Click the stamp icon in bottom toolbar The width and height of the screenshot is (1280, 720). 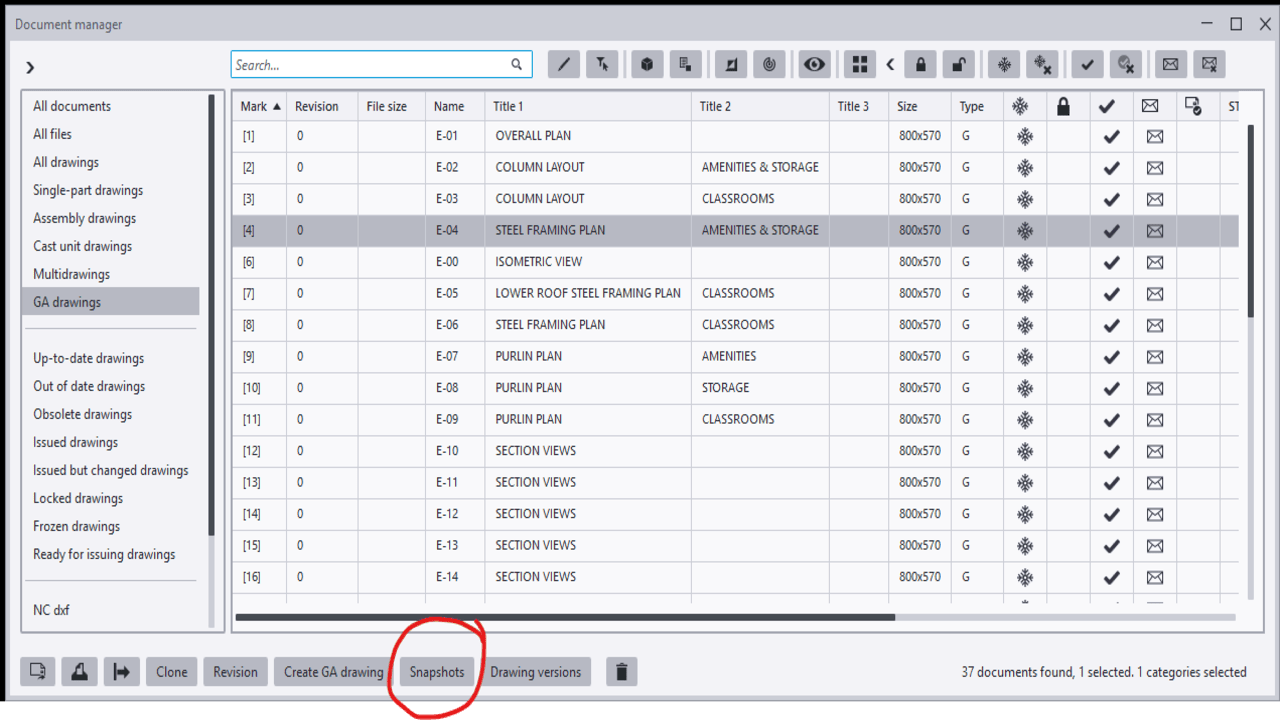(x=79, y=672)
